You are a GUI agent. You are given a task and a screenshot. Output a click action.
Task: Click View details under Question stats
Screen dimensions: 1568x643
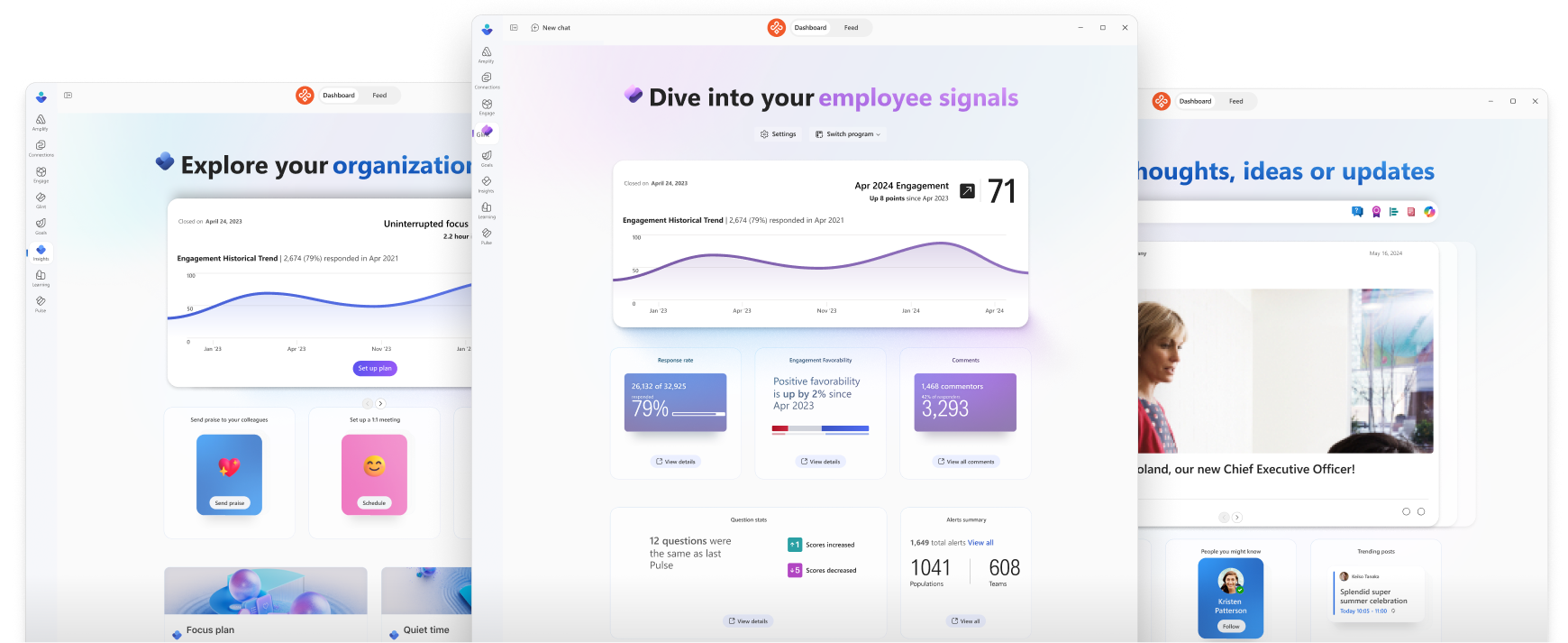click(748, 621)
